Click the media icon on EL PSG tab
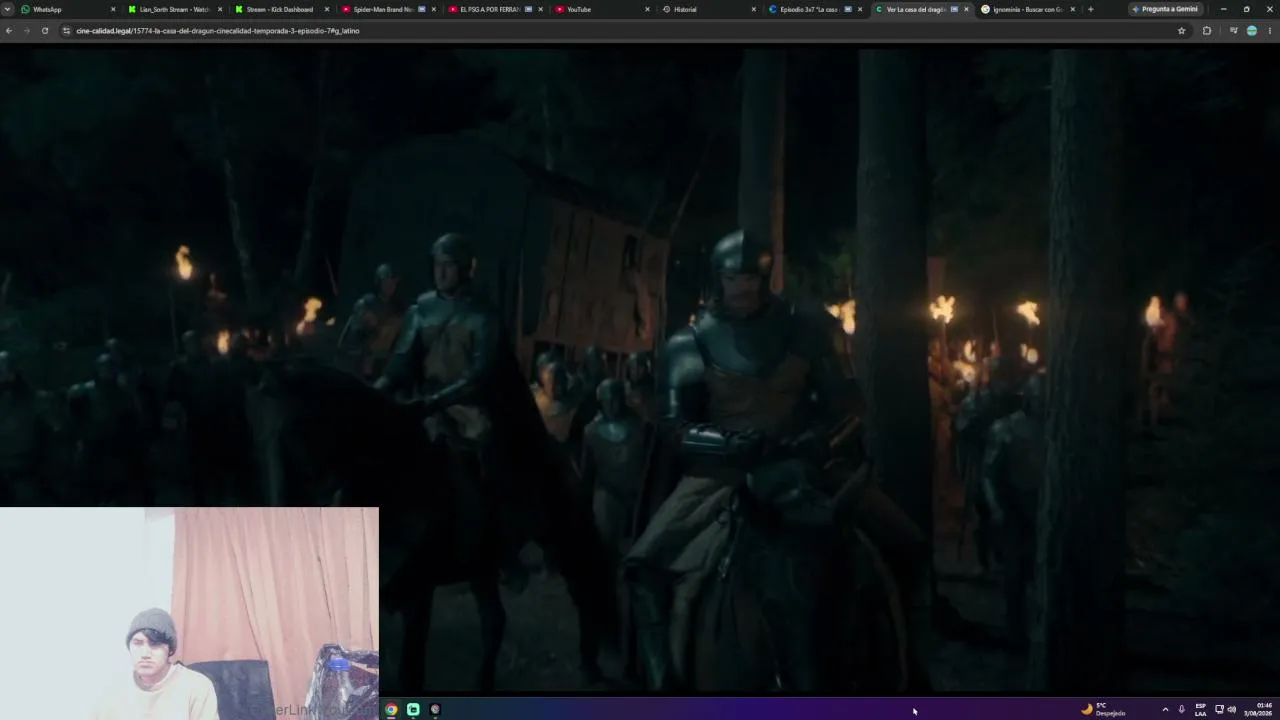This screenshot has width=1280, height=720. (x=528, y=9)
